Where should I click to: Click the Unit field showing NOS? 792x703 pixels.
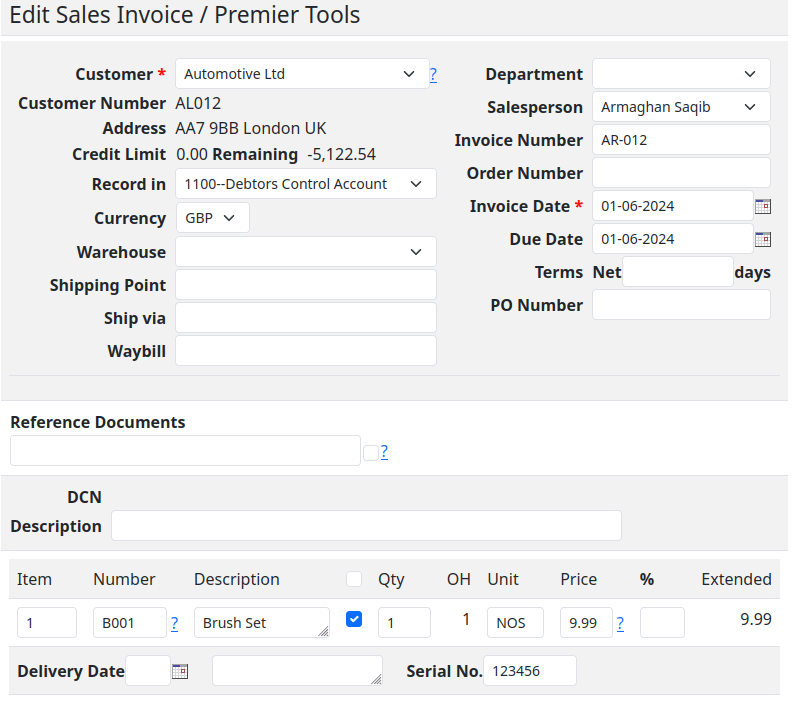pos(515,623)
